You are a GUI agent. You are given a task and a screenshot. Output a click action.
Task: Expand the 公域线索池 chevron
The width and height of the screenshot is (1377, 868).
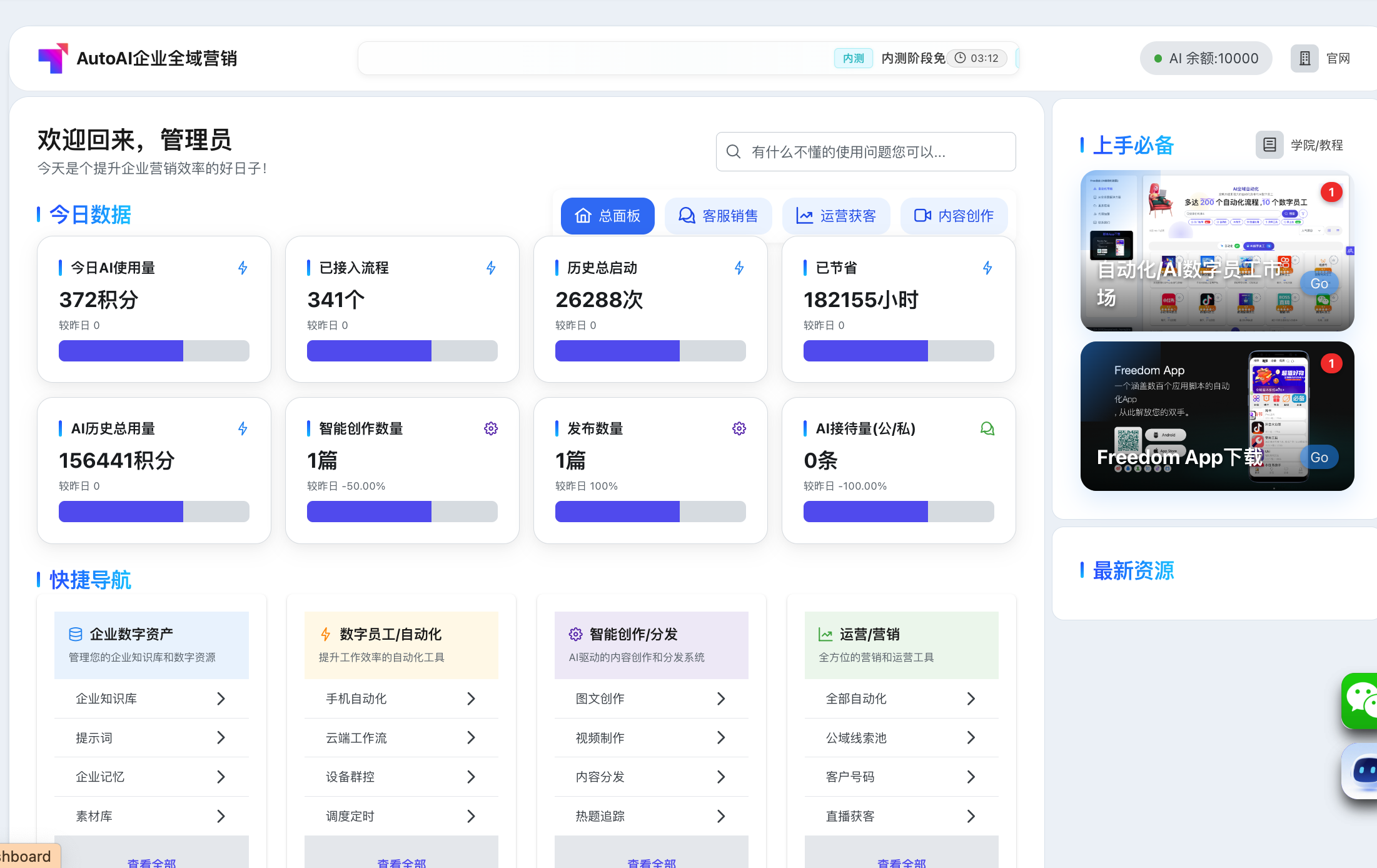click(x=971, y=738)
